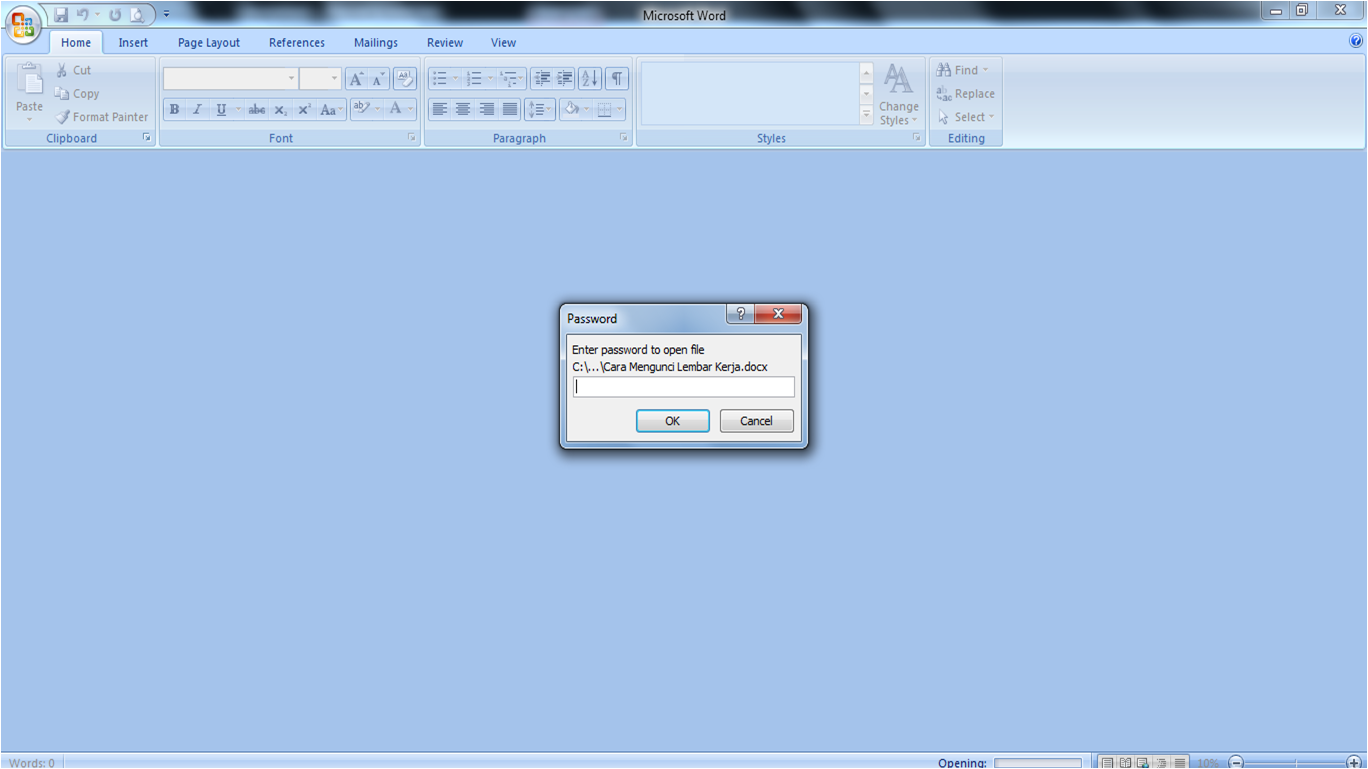
Task: Toggle Underline formatting
Action: [x=221, y=109]
